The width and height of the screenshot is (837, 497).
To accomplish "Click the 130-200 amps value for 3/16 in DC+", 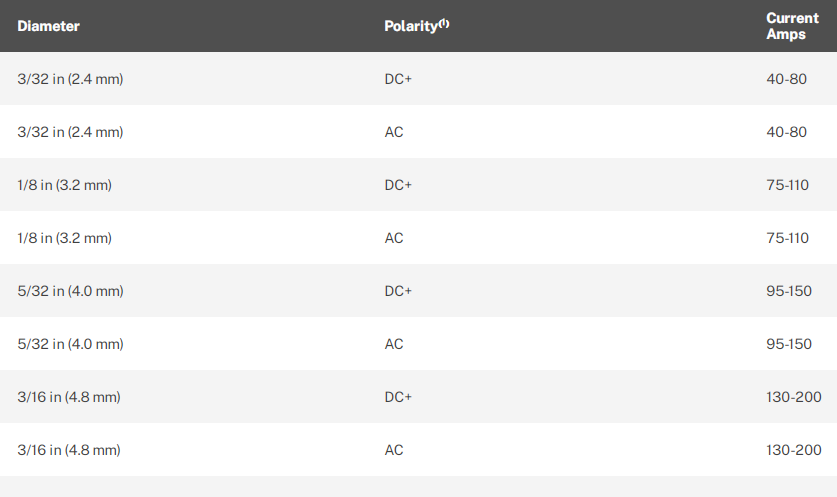I will (x=792, y=397).
